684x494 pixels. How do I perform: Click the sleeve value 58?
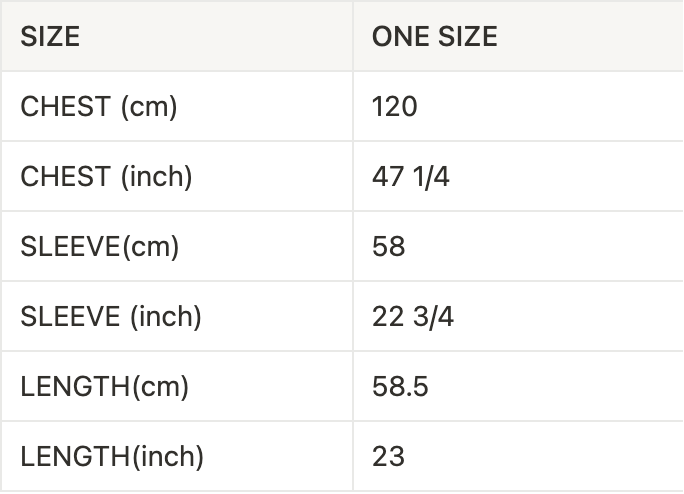click(388, 247)
